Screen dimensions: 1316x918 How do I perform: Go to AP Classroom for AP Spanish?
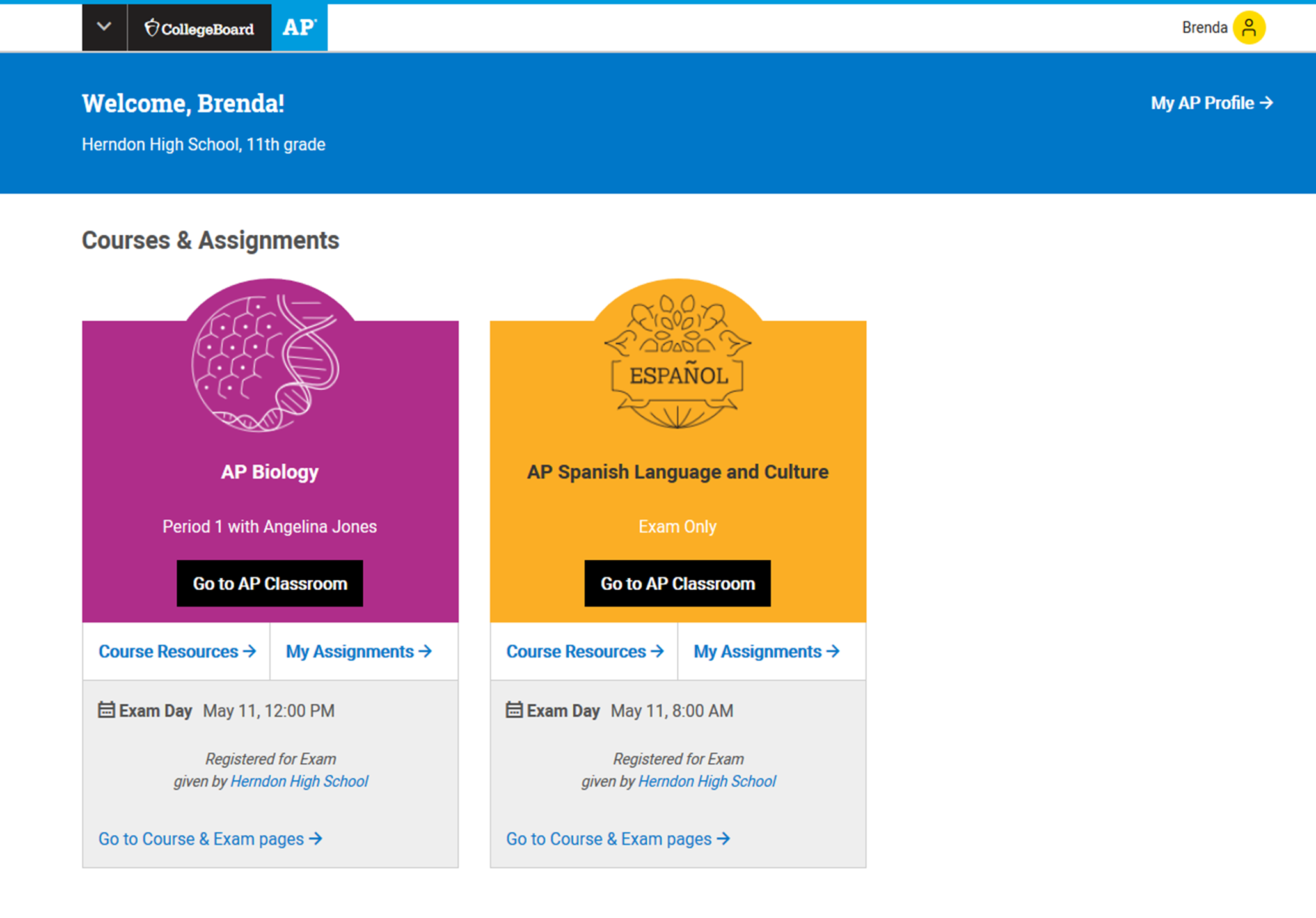tap(678, 583)
